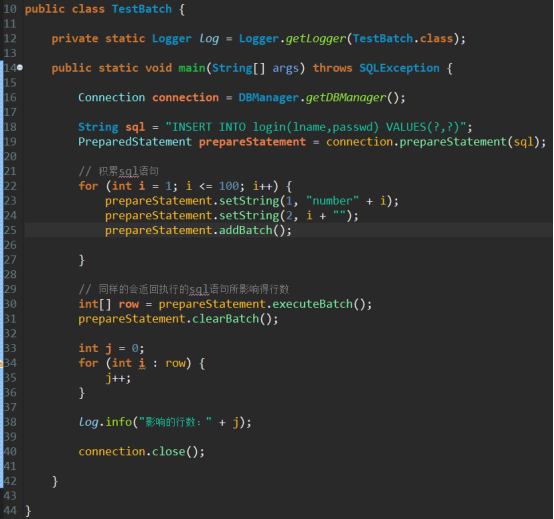Click the 100 loop limit on line 22
This screenshot has height=519, width=554.
tap(229, 186)
